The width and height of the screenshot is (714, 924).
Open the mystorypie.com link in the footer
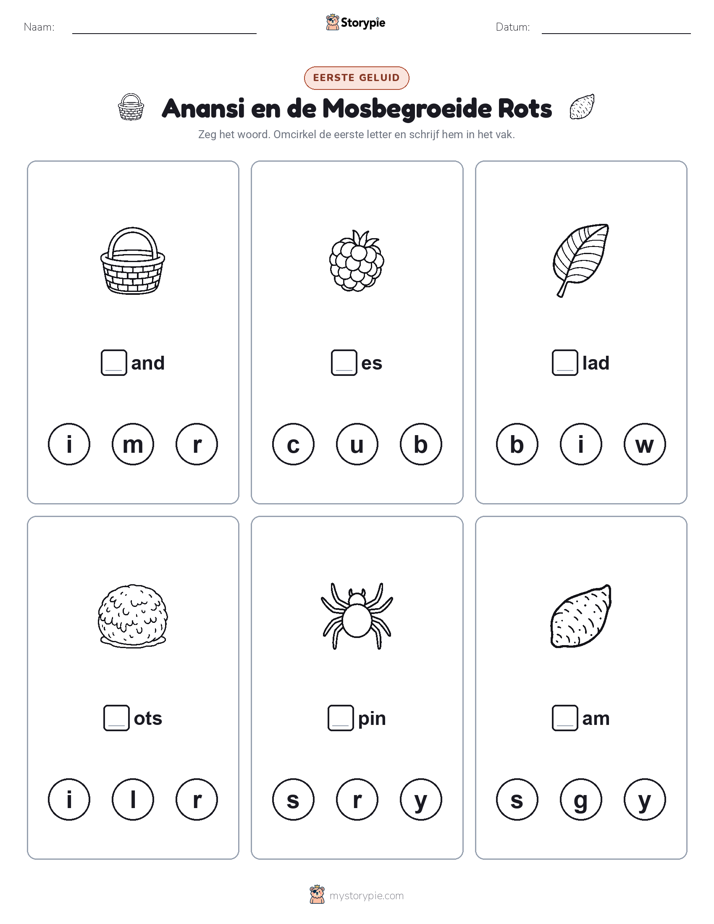coord(366,896)
